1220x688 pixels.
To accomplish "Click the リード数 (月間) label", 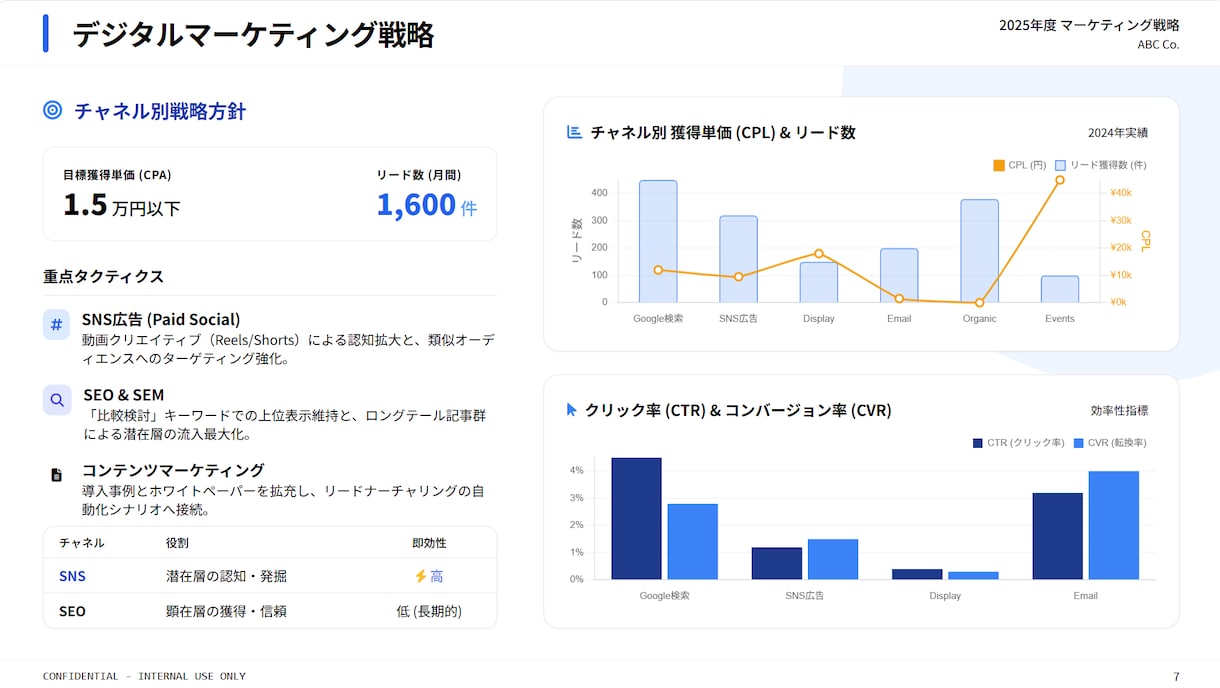I will coord(418,175).
